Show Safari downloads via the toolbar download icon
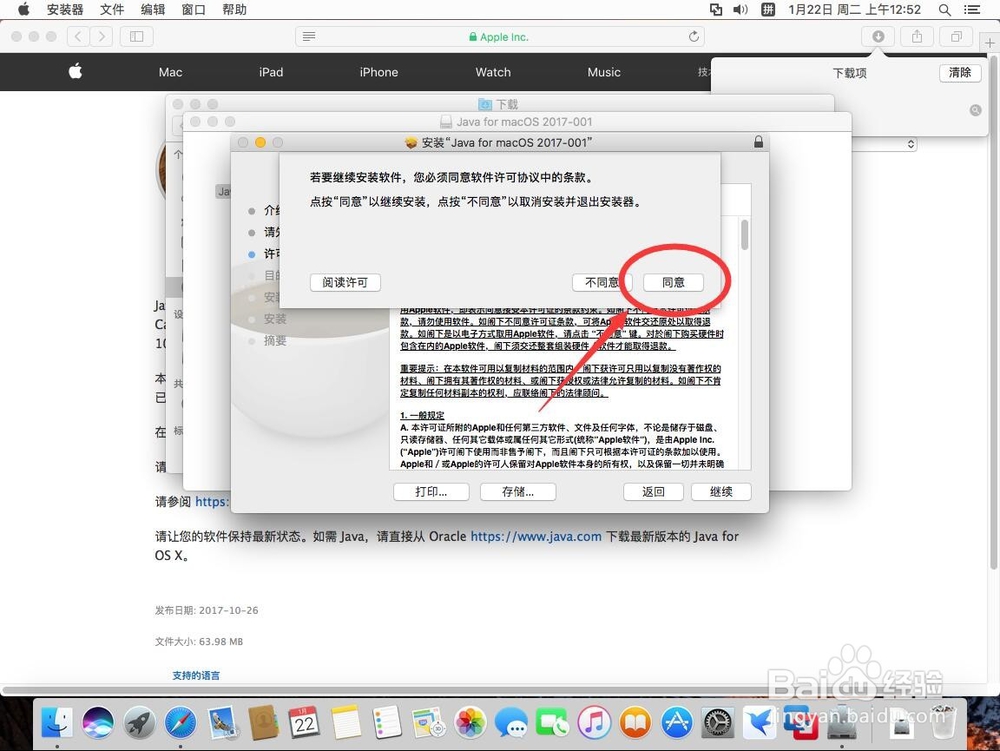The height and width of the screenshot is (751, 1000). point(877,36)
